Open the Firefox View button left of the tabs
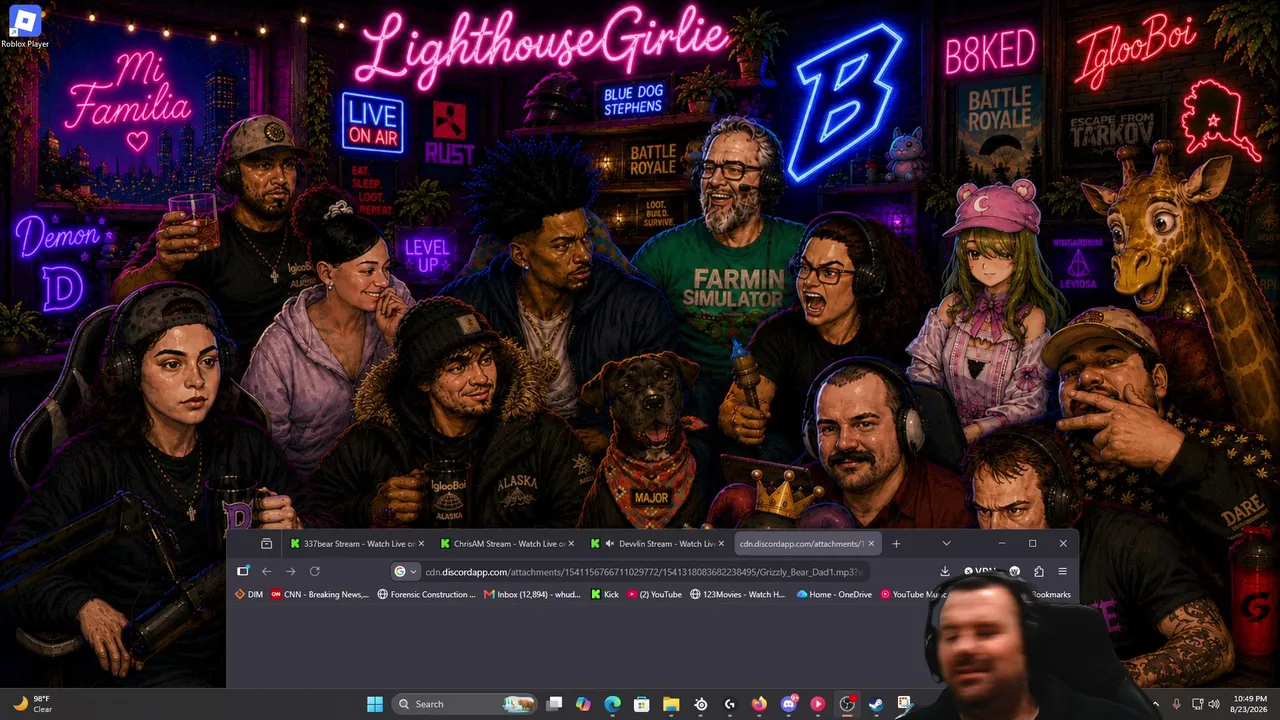 pyautogui.click(x=266, y=544)
